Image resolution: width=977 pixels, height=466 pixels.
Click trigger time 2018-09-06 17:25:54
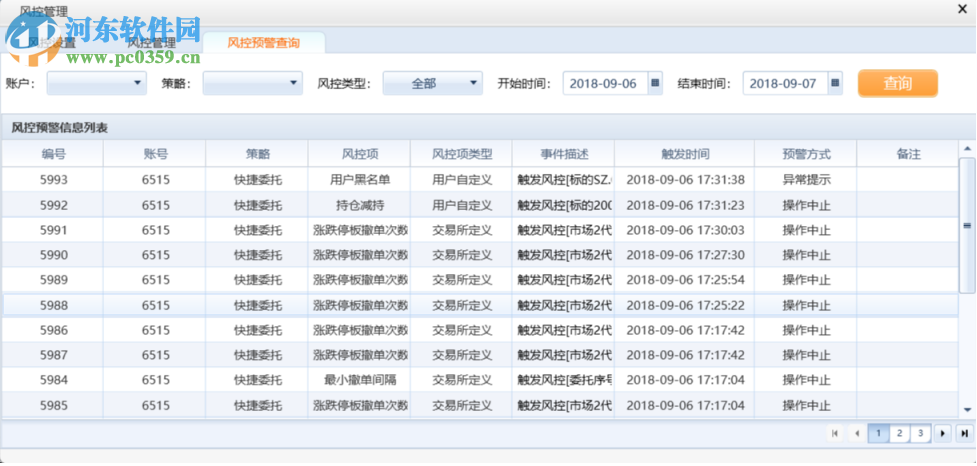(685, 280)
